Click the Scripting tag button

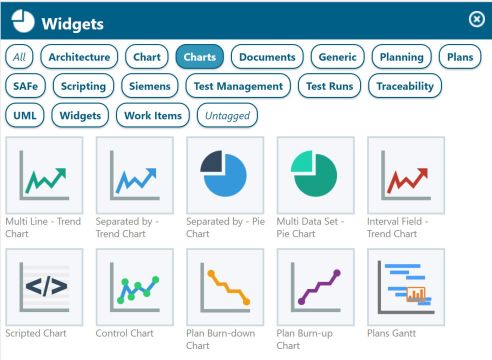click(x=83, y=86)
